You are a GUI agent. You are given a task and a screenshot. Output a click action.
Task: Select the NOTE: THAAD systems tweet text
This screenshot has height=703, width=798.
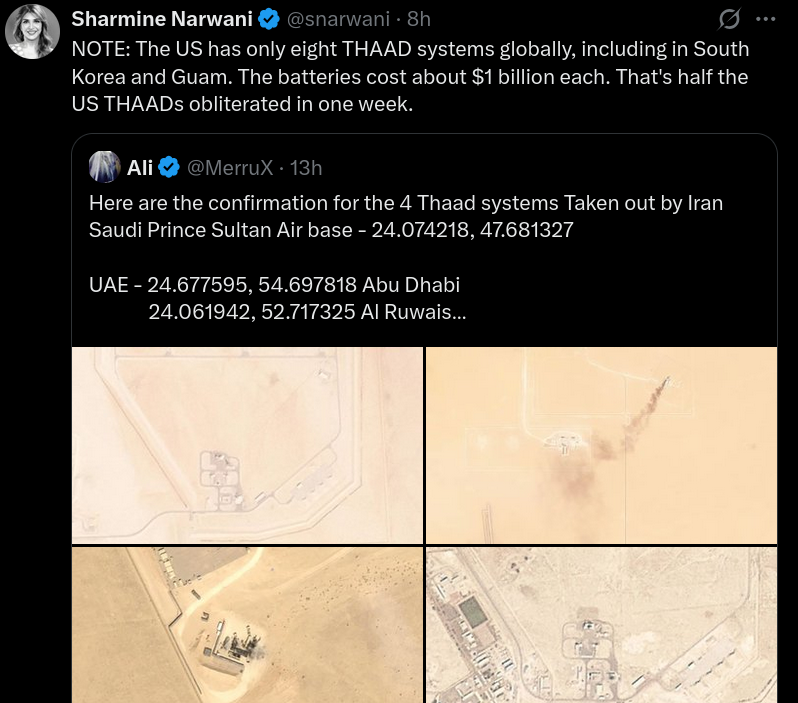[x=410, y=76]
